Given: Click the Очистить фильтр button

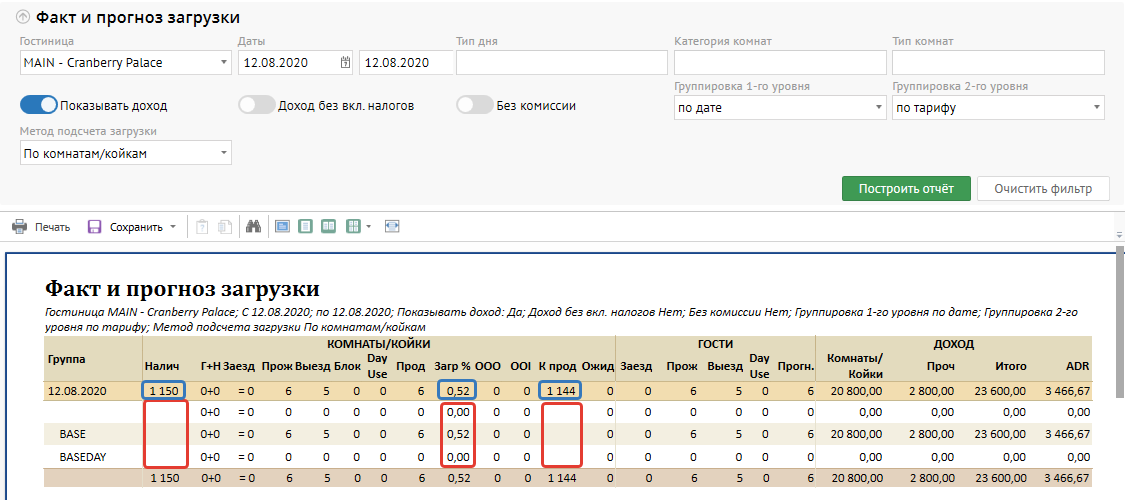Looking at the screenshot, I should (x=1043, y=188).
